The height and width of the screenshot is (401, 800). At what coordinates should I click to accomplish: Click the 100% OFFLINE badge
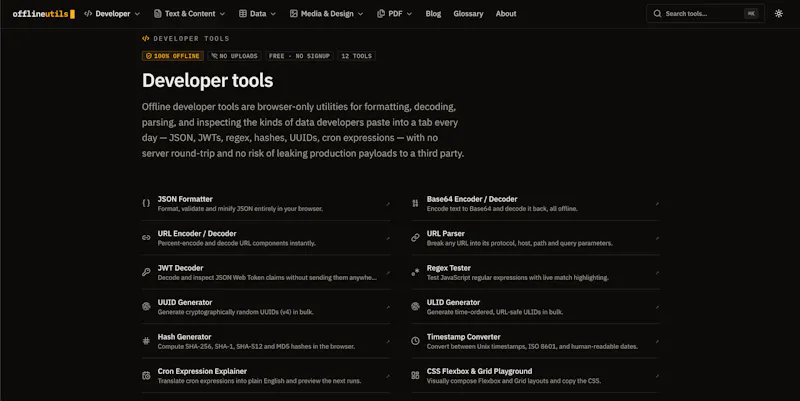click(x=172, y=56)
